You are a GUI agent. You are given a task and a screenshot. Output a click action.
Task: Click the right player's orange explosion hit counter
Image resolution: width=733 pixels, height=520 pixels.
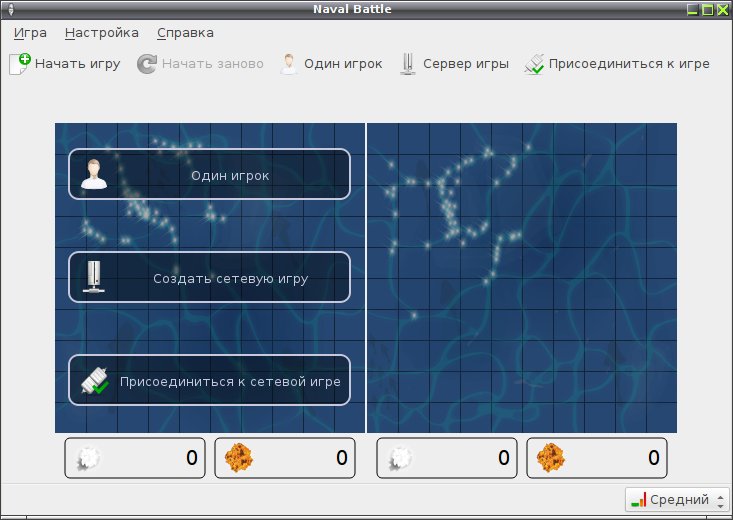596,458
